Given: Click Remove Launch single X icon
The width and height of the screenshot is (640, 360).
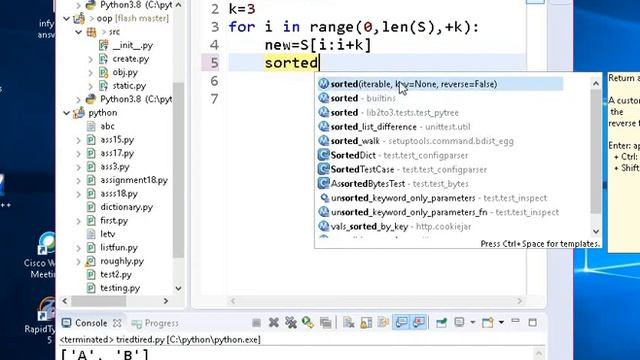Looking at the screenshot, I should [x=273, y=323].
